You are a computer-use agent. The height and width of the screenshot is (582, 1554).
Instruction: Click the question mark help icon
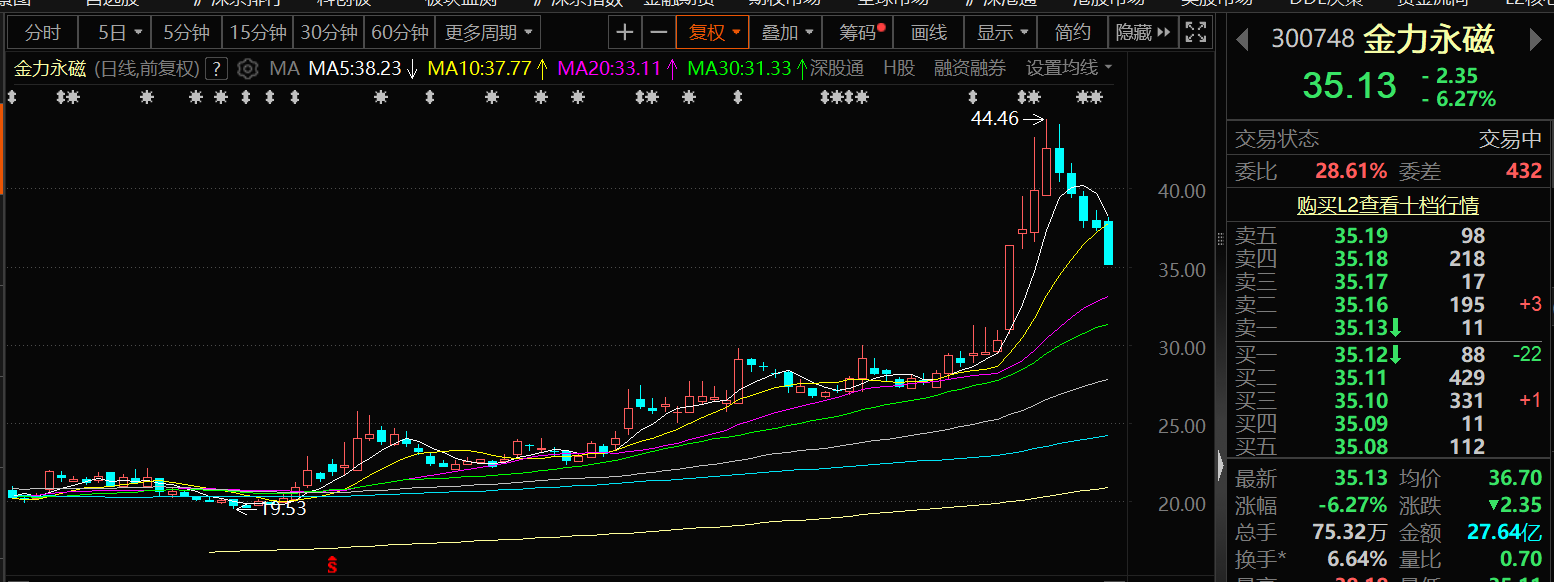216,69
